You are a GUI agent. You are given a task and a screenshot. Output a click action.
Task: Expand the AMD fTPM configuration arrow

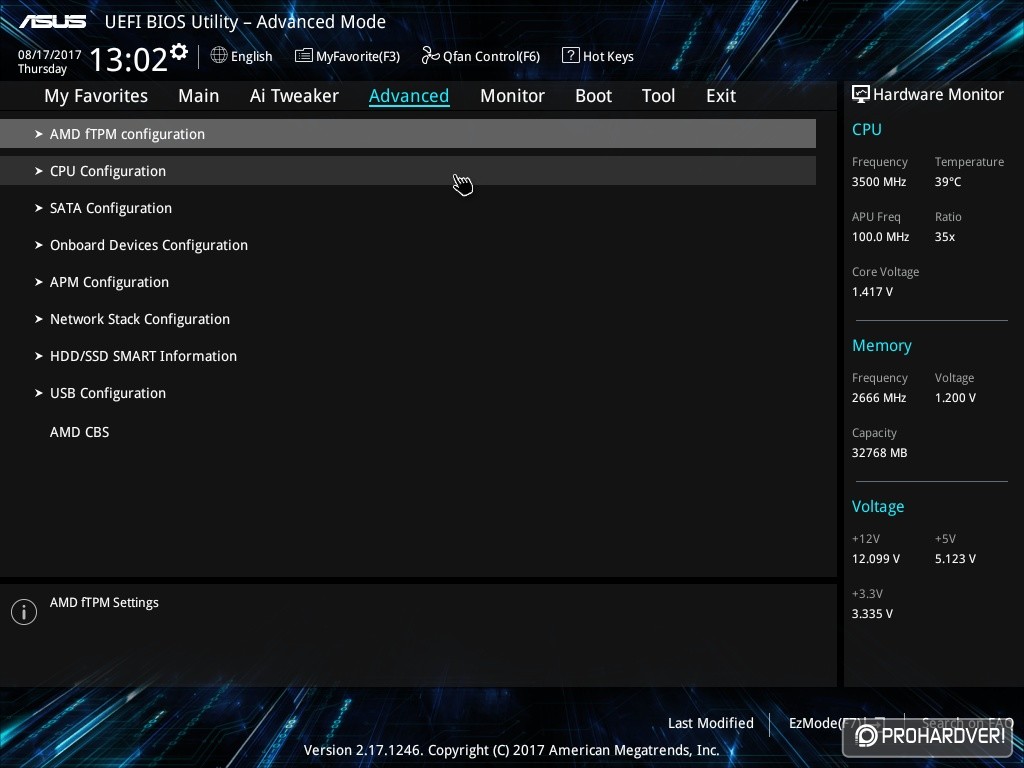(x=39, y=134)
